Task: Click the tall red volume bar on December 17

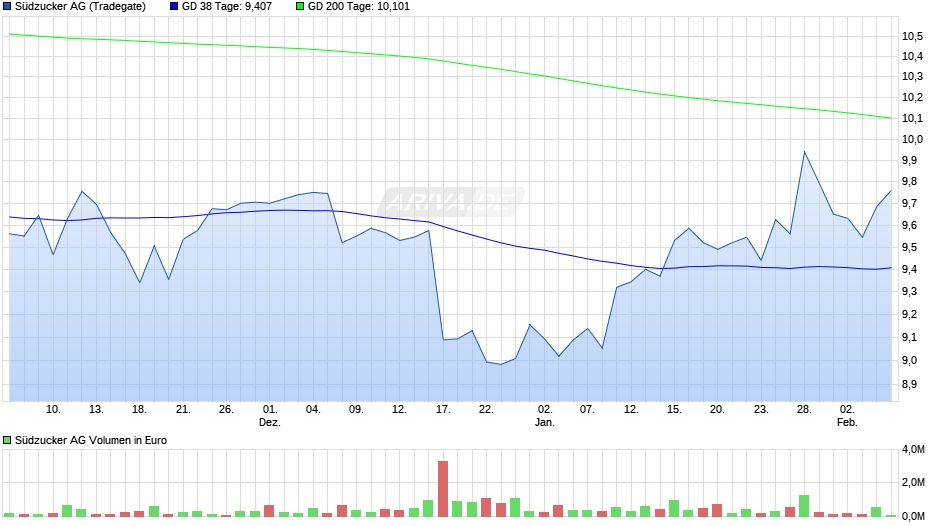Action: coord(443,489)
